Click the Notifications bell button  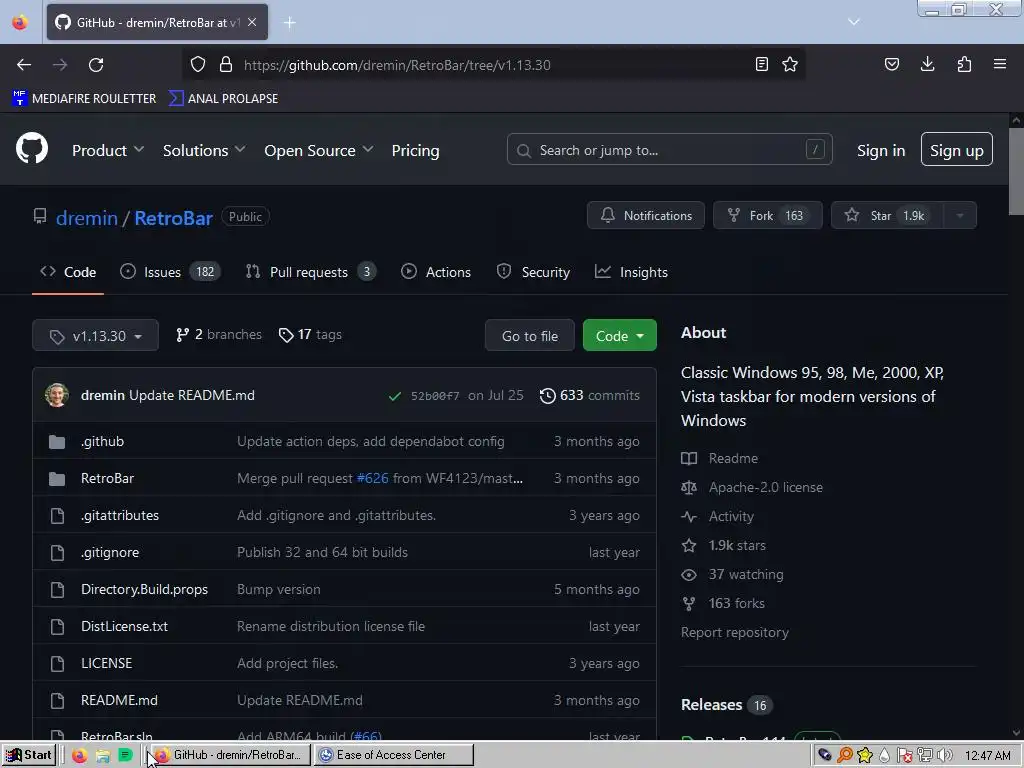pyautogui.click(x=646, y=216)
